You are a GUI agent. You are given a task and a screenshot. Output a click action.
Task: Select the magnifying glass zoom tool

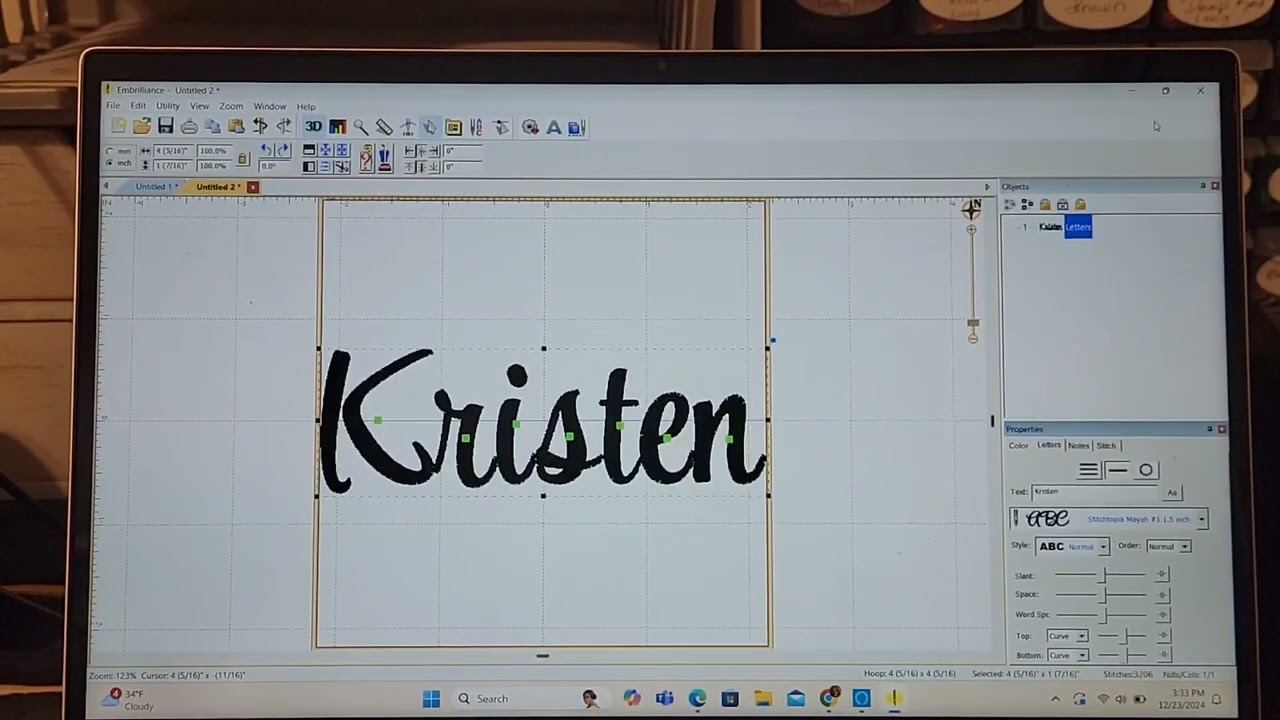tap(361, 127)
